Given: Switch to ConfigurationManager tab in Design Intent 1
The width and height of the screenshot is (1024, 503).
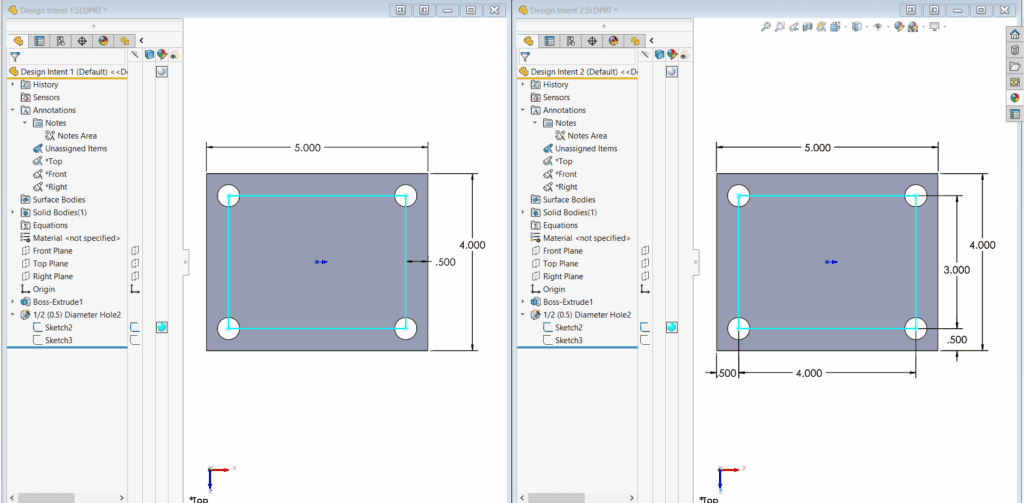Looking at the screenshot, I should pos(61,41).
